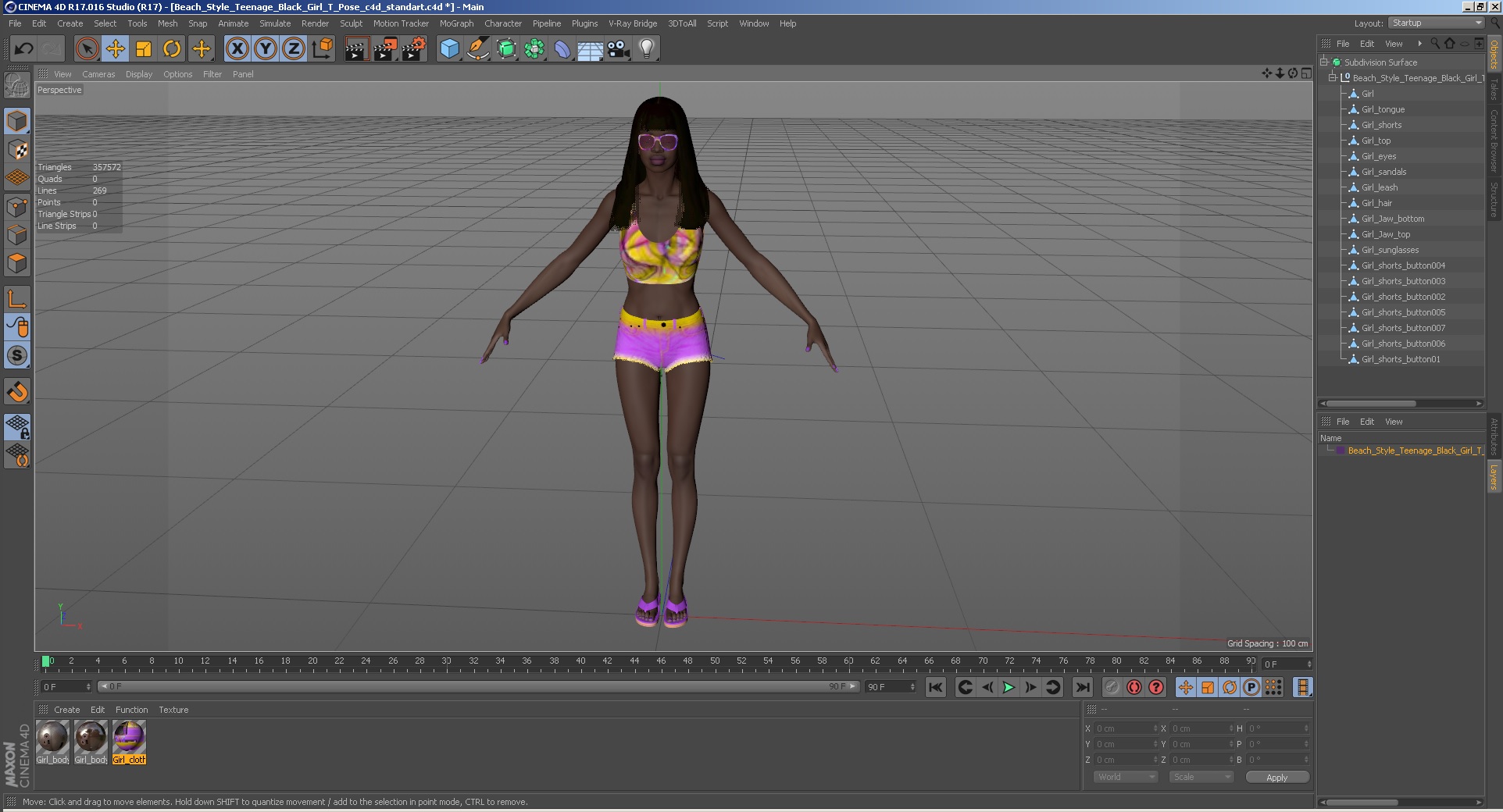Toggle X axis lock

click(x=237, y=49)
